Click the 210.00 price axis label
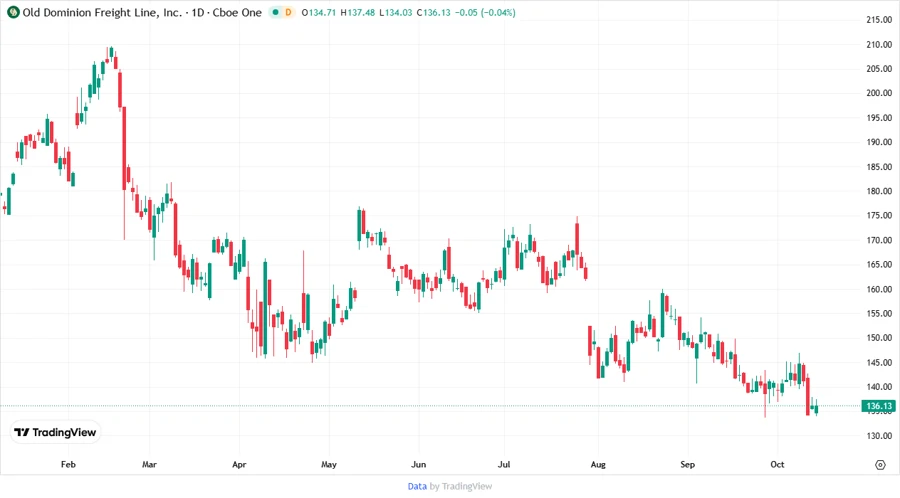Viewport: 900px width, 498px height. coord(879,44)
